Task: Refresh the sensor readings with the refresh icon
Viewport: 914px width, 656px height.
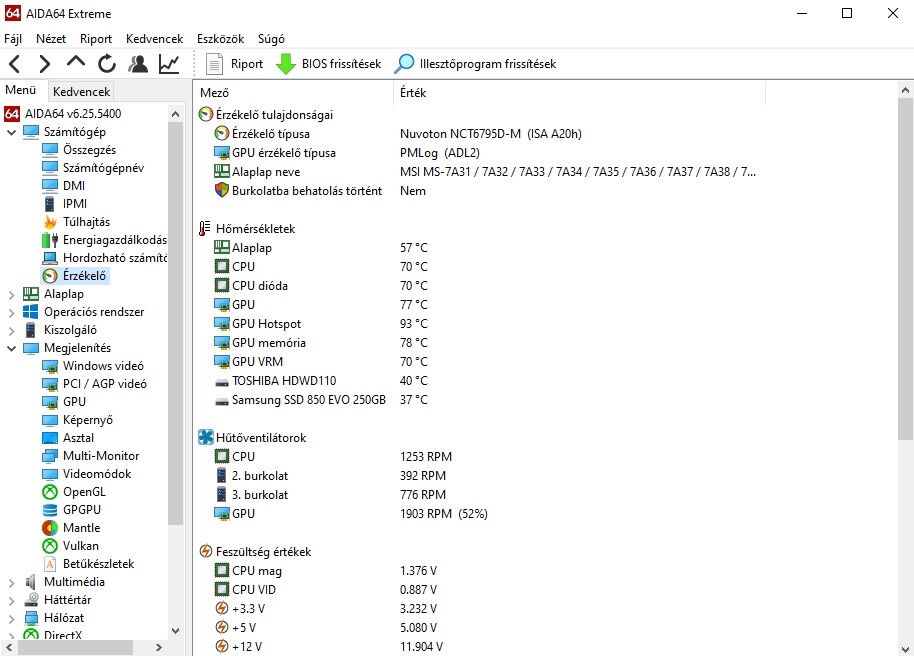Action: click(x=107, y=64)
